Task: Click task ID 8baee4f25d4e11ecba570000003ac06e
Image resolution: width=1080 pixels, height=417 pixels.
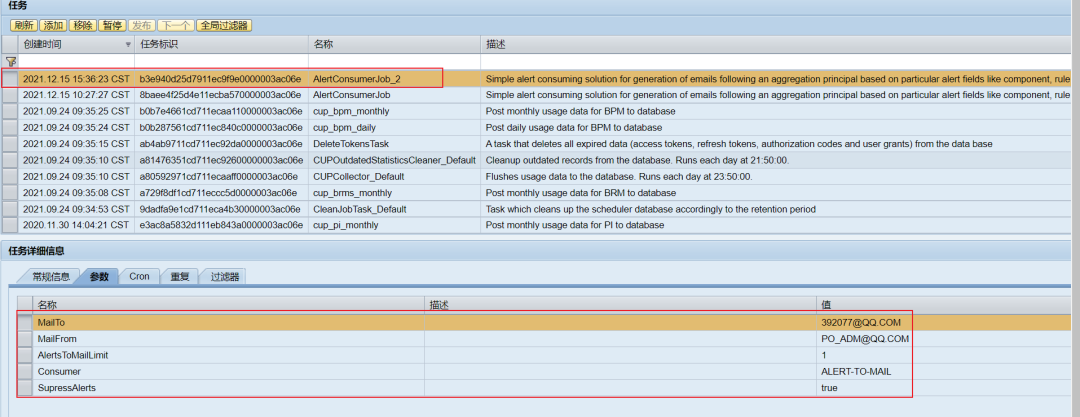Action: pyautogui.click(x=220, y=95)
